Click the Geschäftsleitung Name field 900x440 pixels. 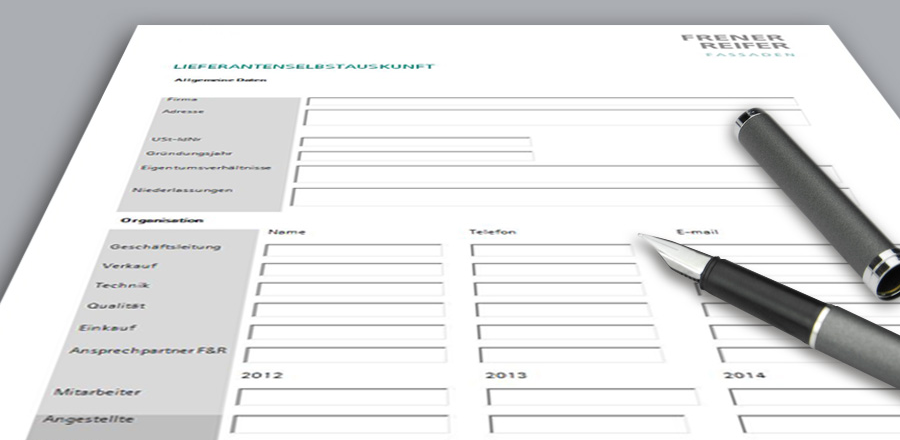(352, 250)
